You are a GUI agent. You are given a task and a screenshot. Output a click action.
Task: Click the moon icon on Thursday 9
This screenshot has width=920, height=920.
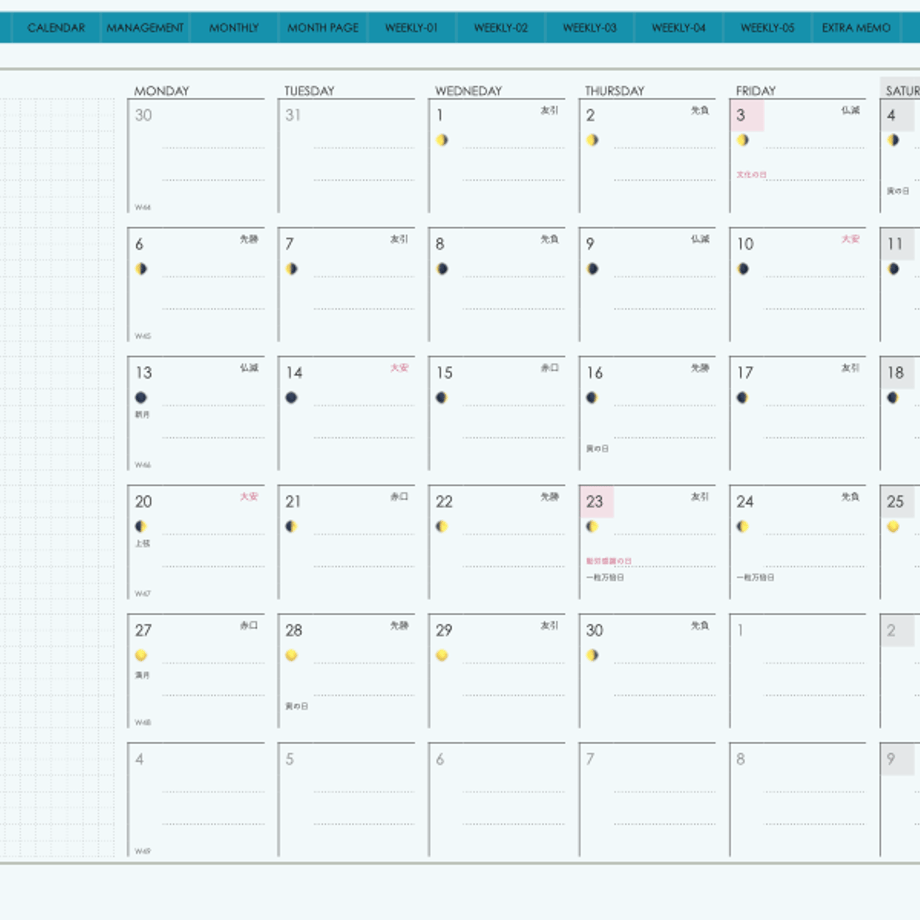point(592,269)
